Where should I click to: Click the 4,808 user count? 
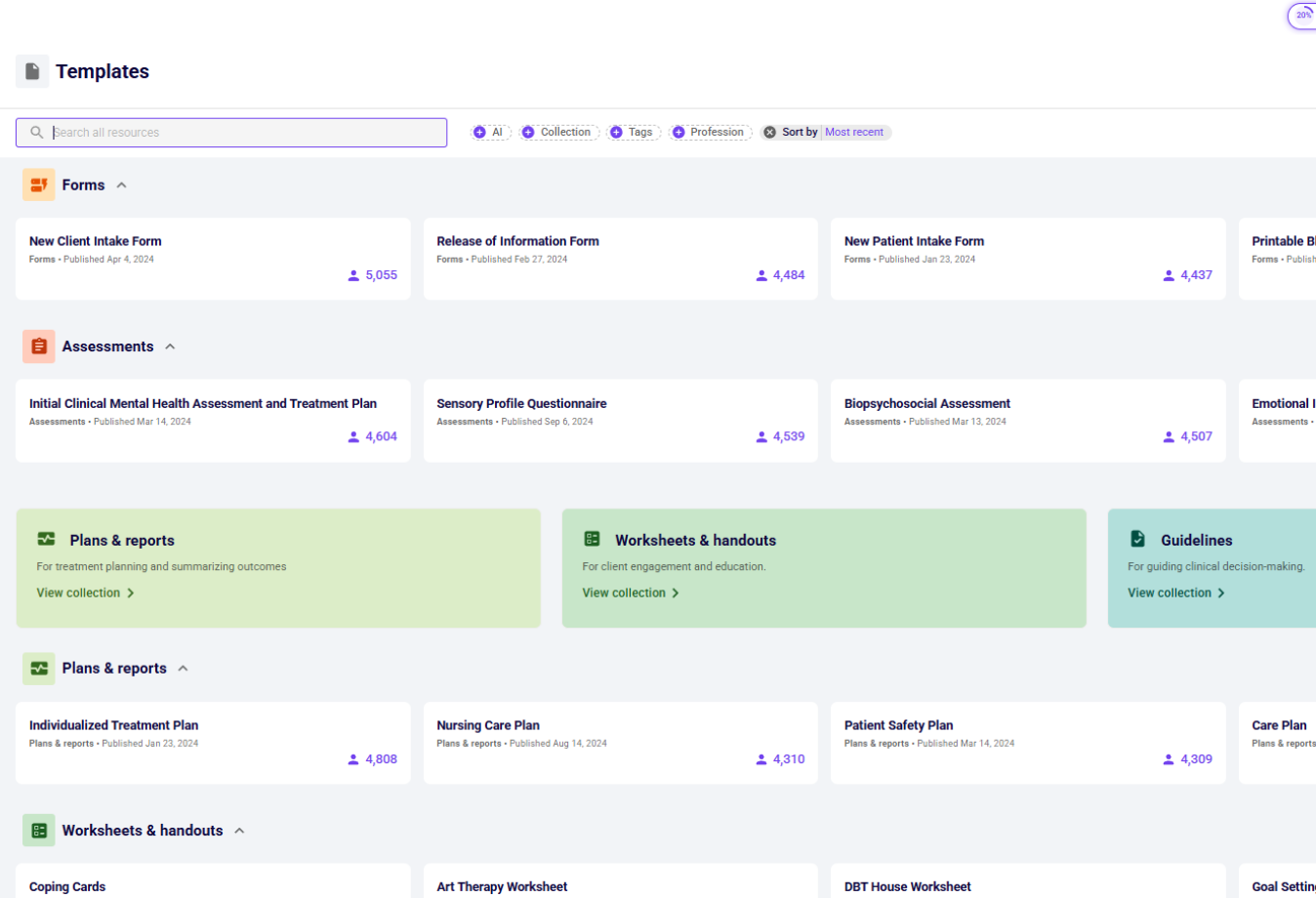[382, 759]
